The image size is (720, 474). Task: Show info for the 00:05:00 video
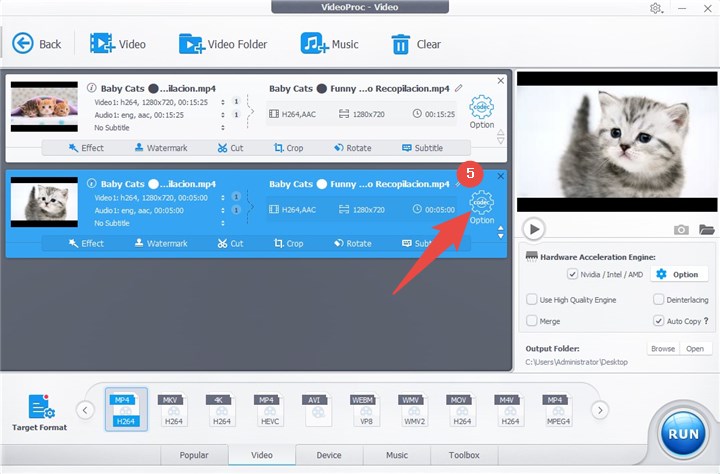91,183
